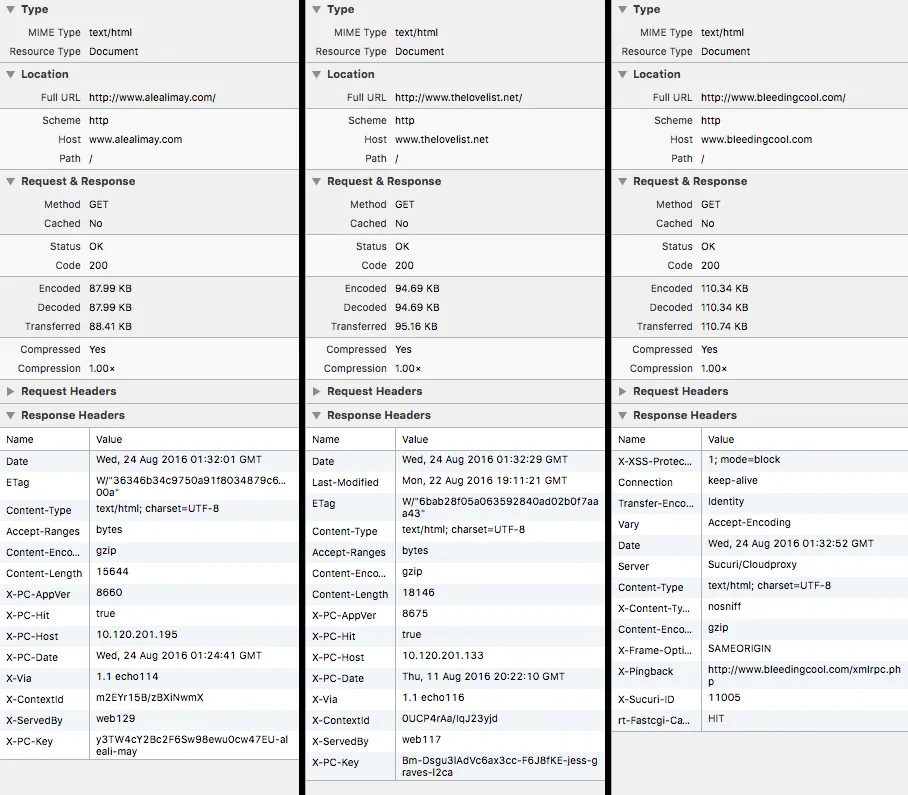Collapse Type section in thelovelist panel
Viewport: 908px width, 795px height.
(316, 9)
